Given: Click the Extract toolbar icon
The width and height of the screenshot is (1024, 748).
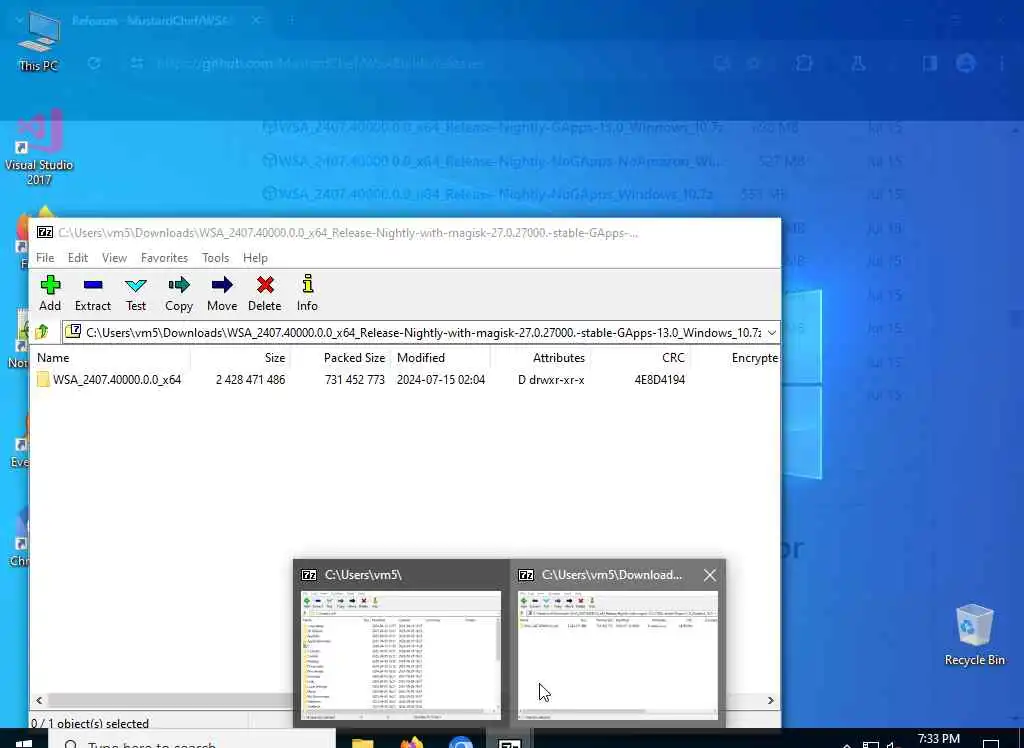Looking at the screenshot, I should click(93, 293).
